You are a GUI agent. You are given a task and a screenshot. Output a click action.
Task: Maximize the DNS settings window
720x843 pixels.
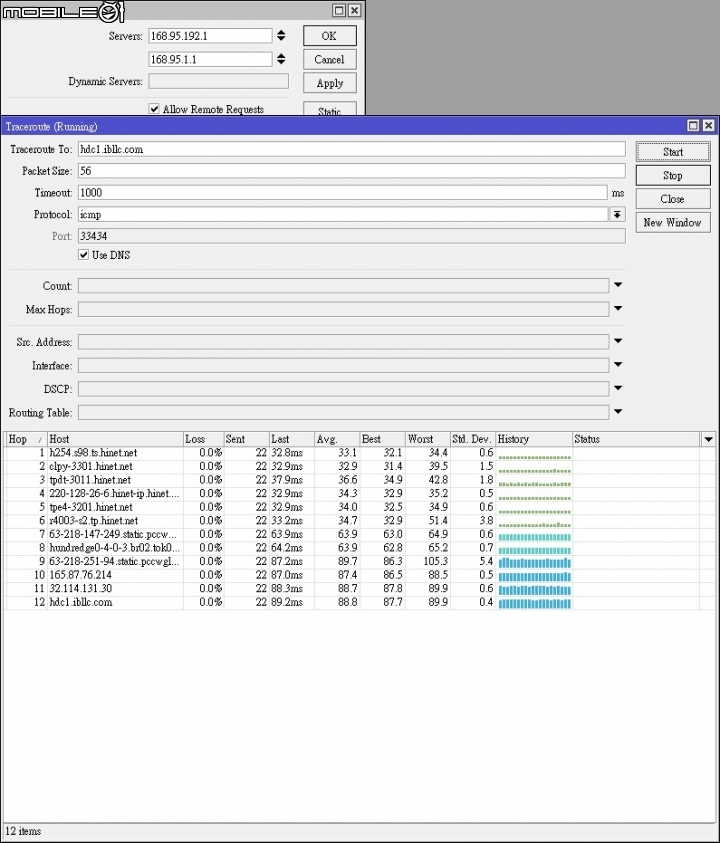[x=339, y=10]
